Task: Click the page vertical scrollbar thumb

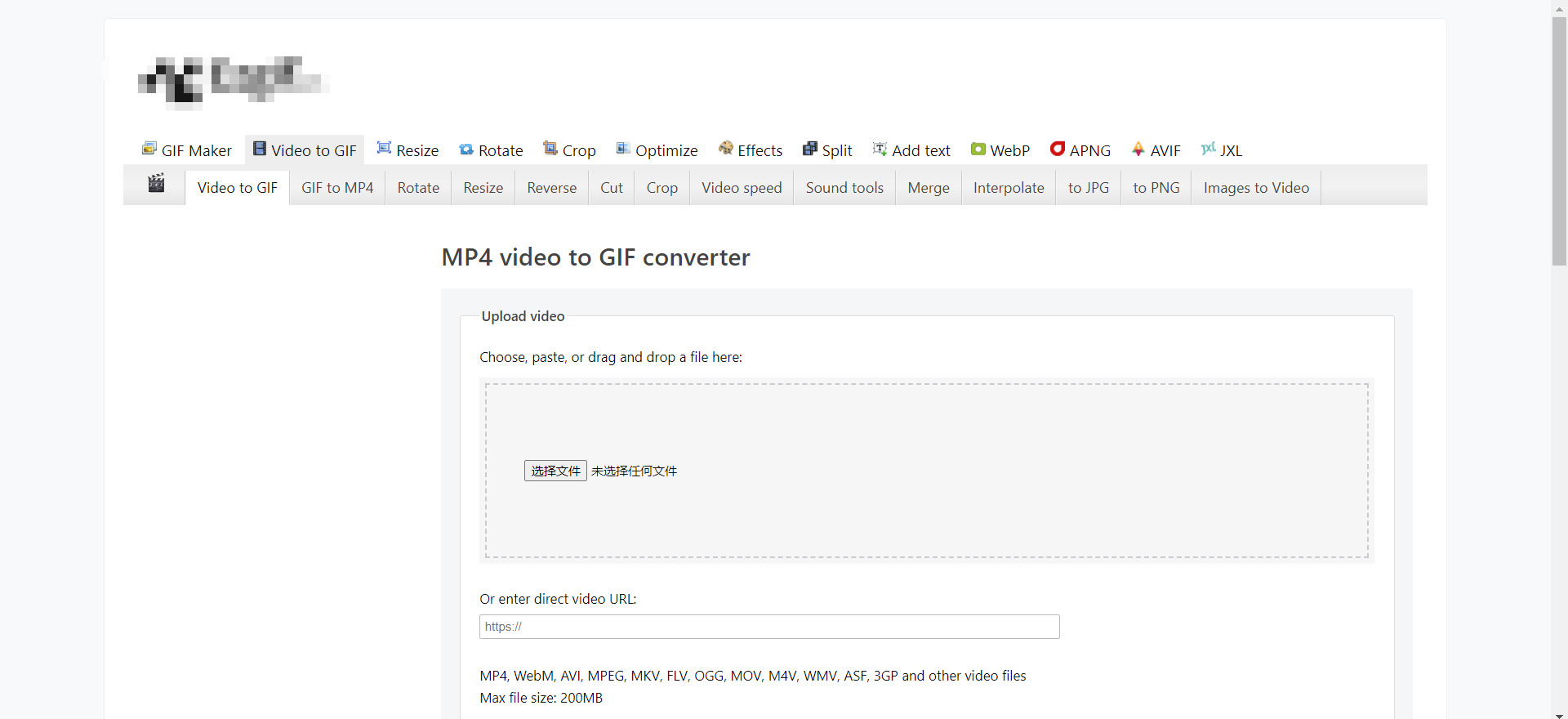Action: pos(1560,141)
